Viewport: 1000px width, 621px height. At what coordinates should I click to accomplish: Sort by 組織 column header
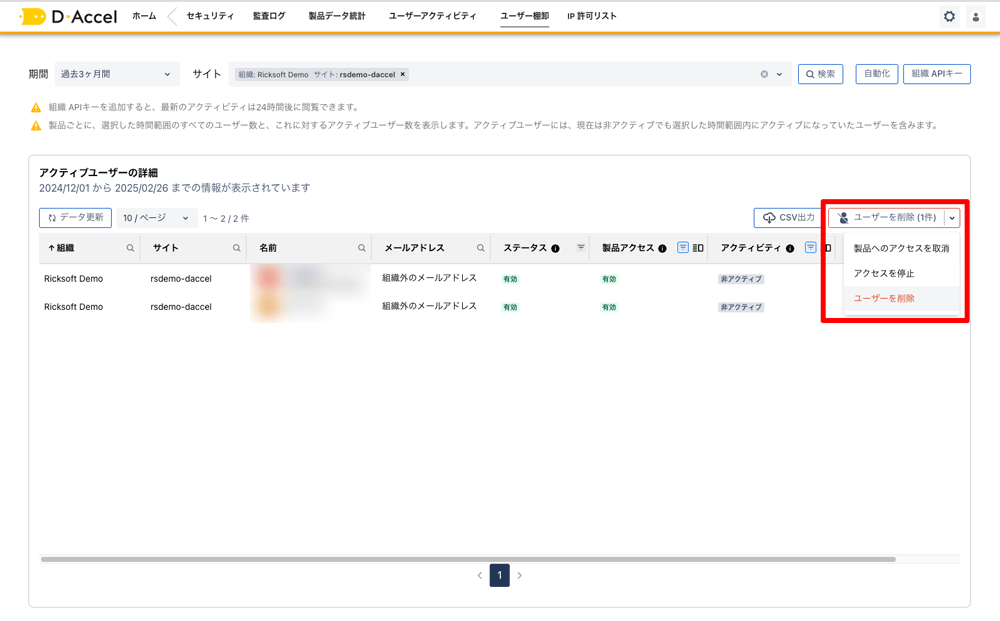point(62,248)
